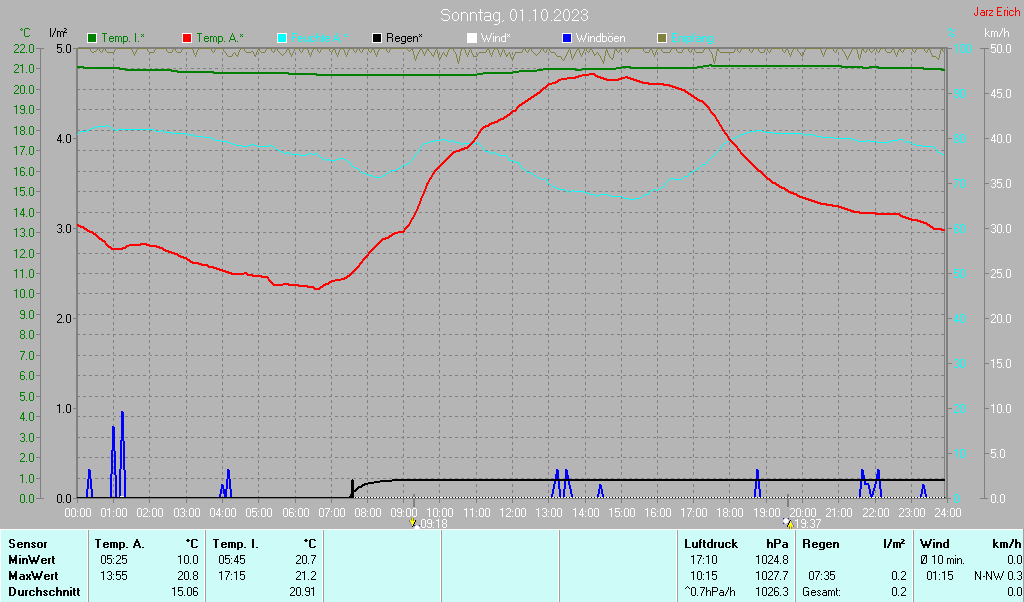Select the Temp. I. table column header
Viewport: 1024px width, 602px height.
point(235,543)
